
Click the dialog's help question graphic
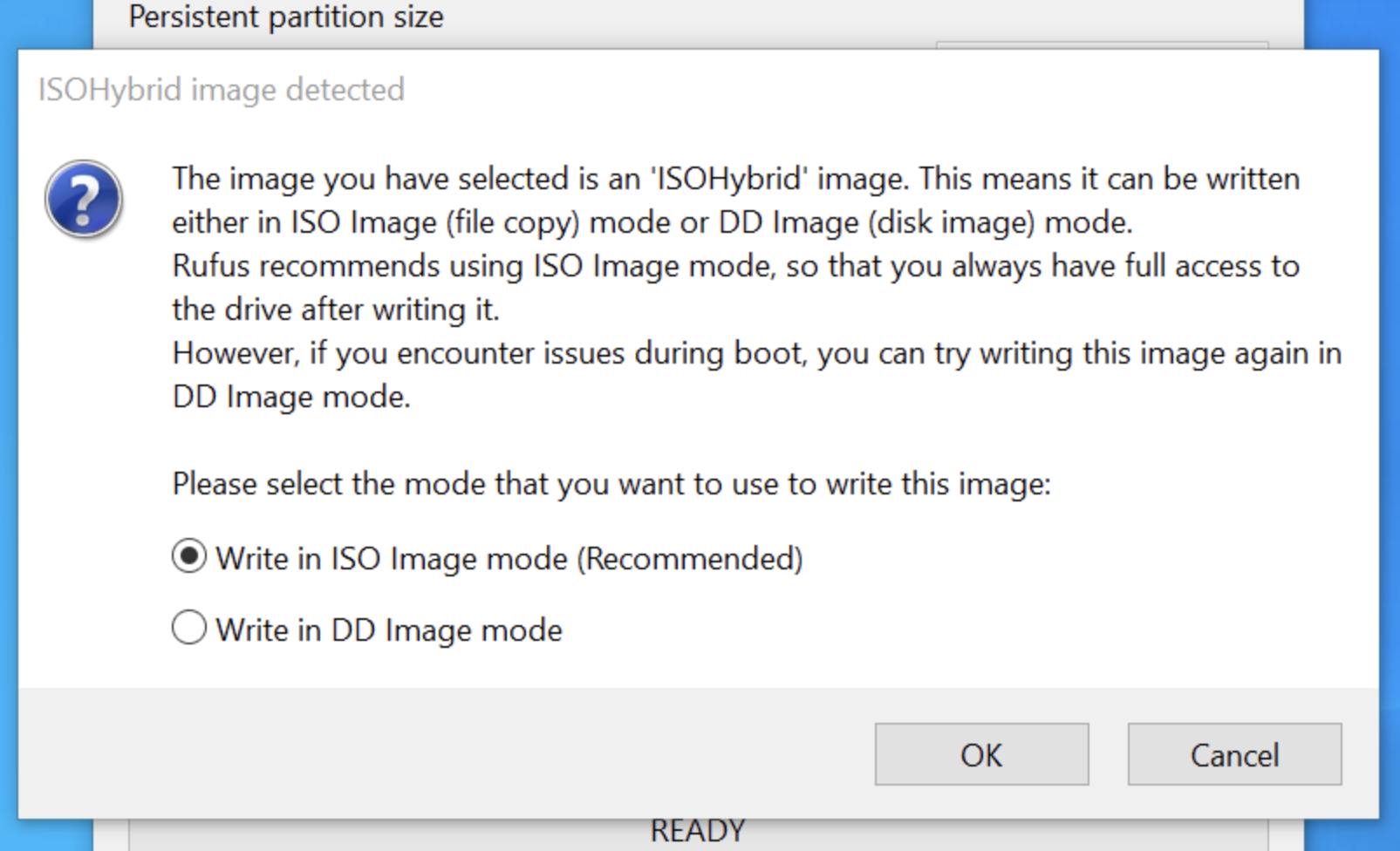point(83,198)
